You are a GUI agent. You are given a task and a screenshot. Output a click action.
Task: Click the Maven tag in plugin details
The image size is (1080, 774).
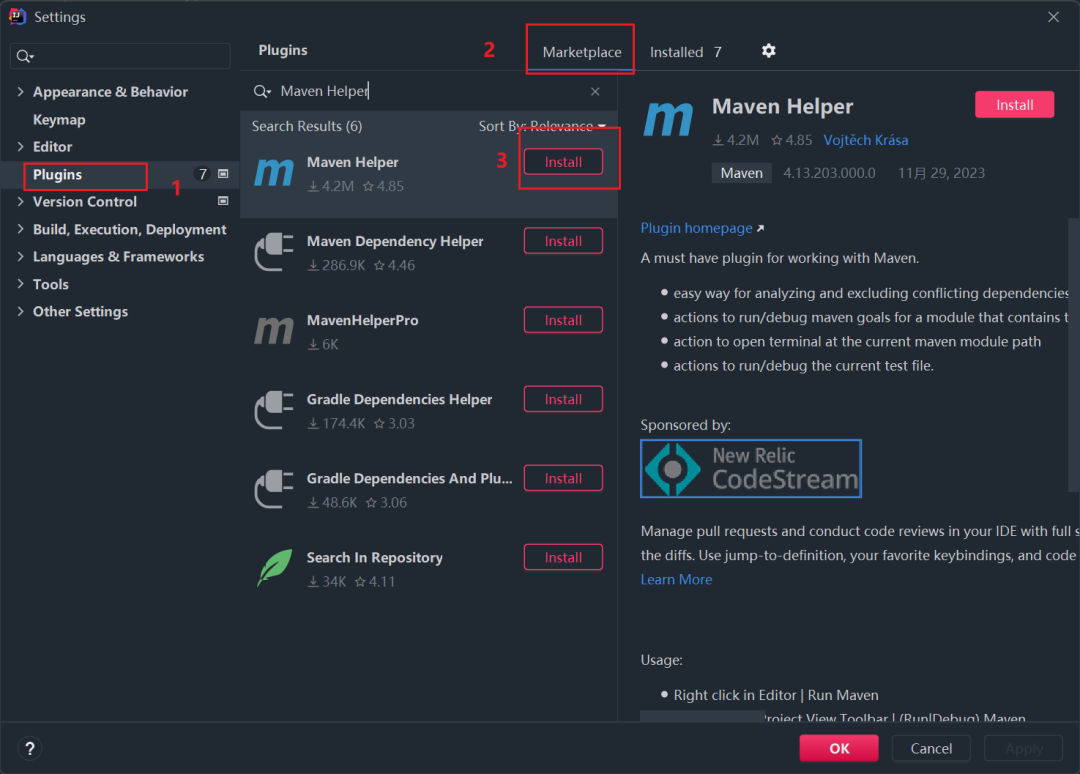tap(742, 173)
